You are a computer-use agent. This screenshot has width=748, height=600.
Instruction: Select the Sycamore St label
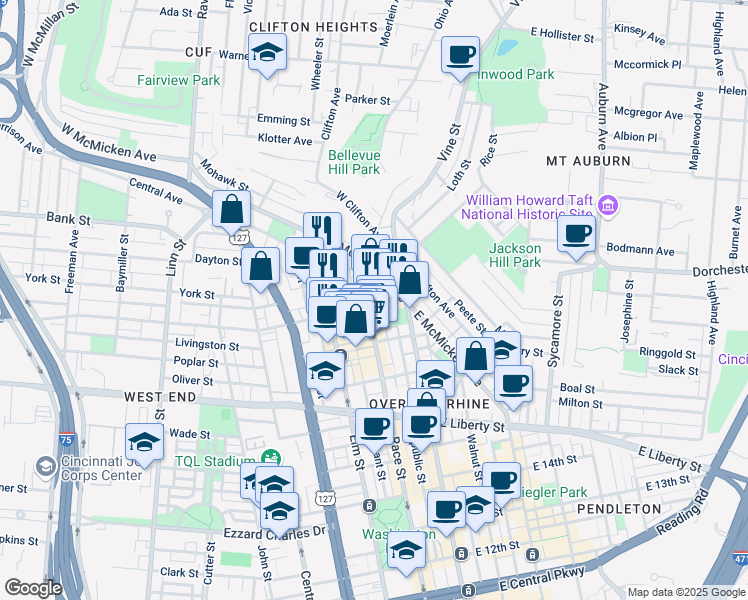tap(555, 331)
